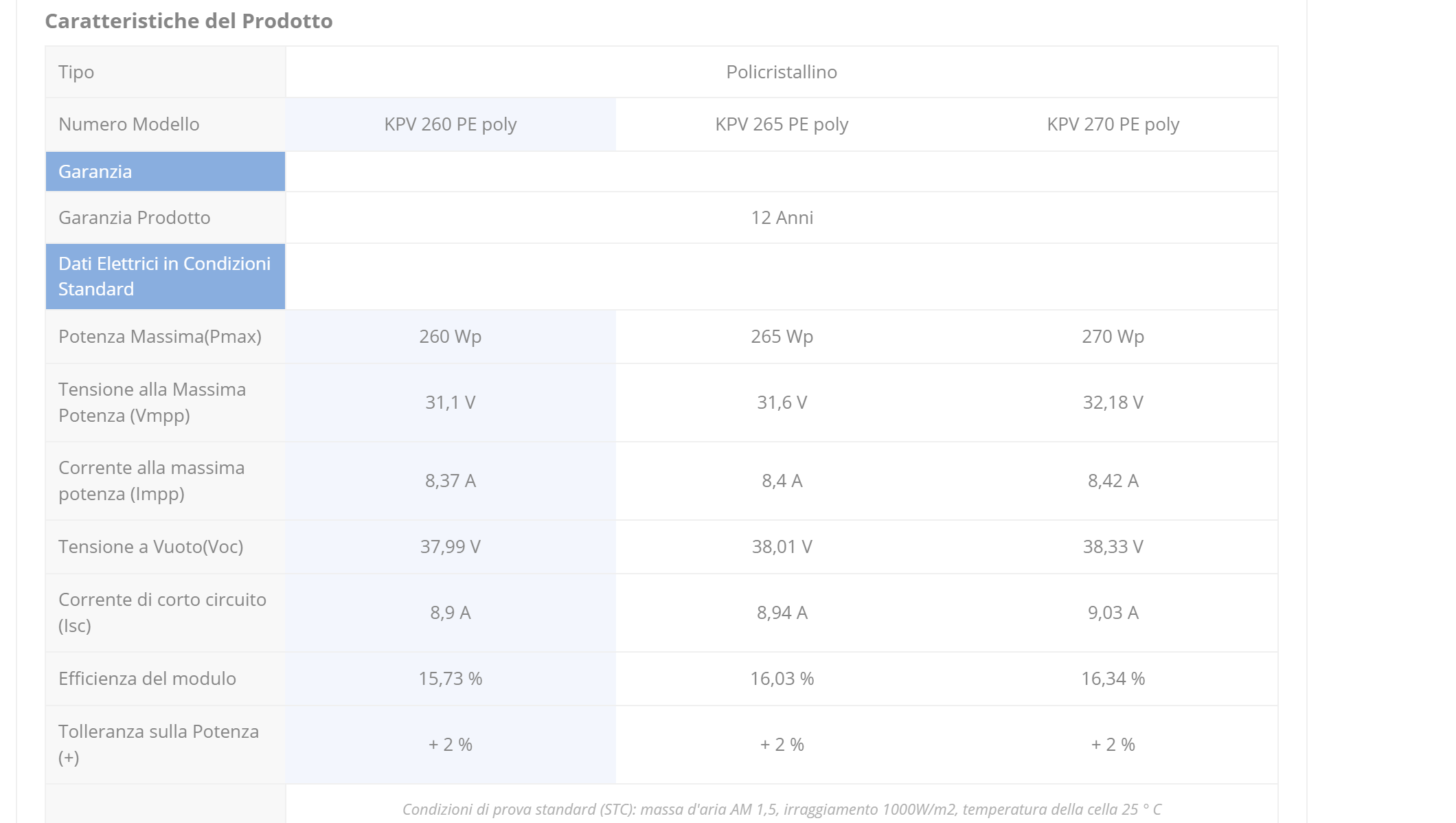Click the '12 Anni' warranty value
1456x823 pixels.
point(782,218)
